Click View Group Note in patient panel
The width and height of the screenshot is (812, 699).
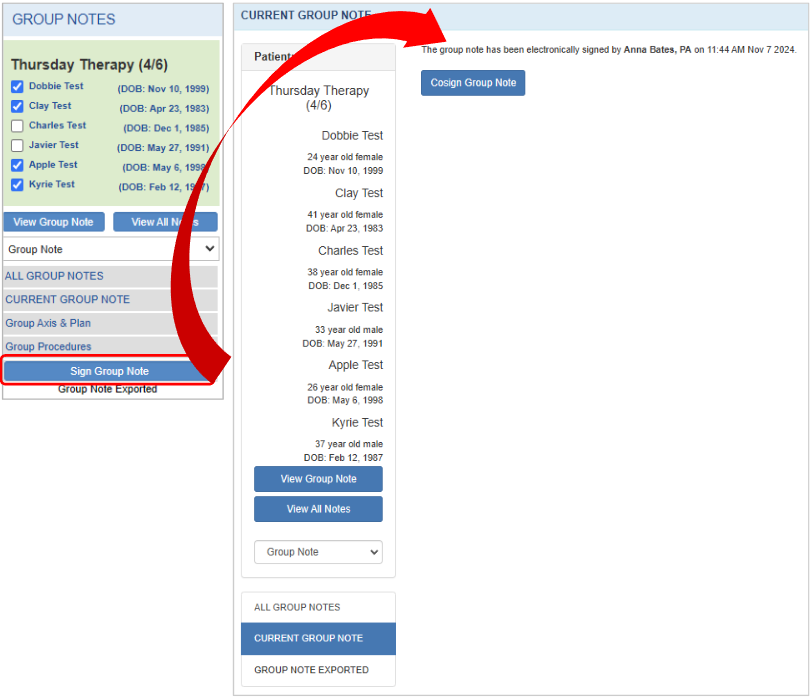318,479
